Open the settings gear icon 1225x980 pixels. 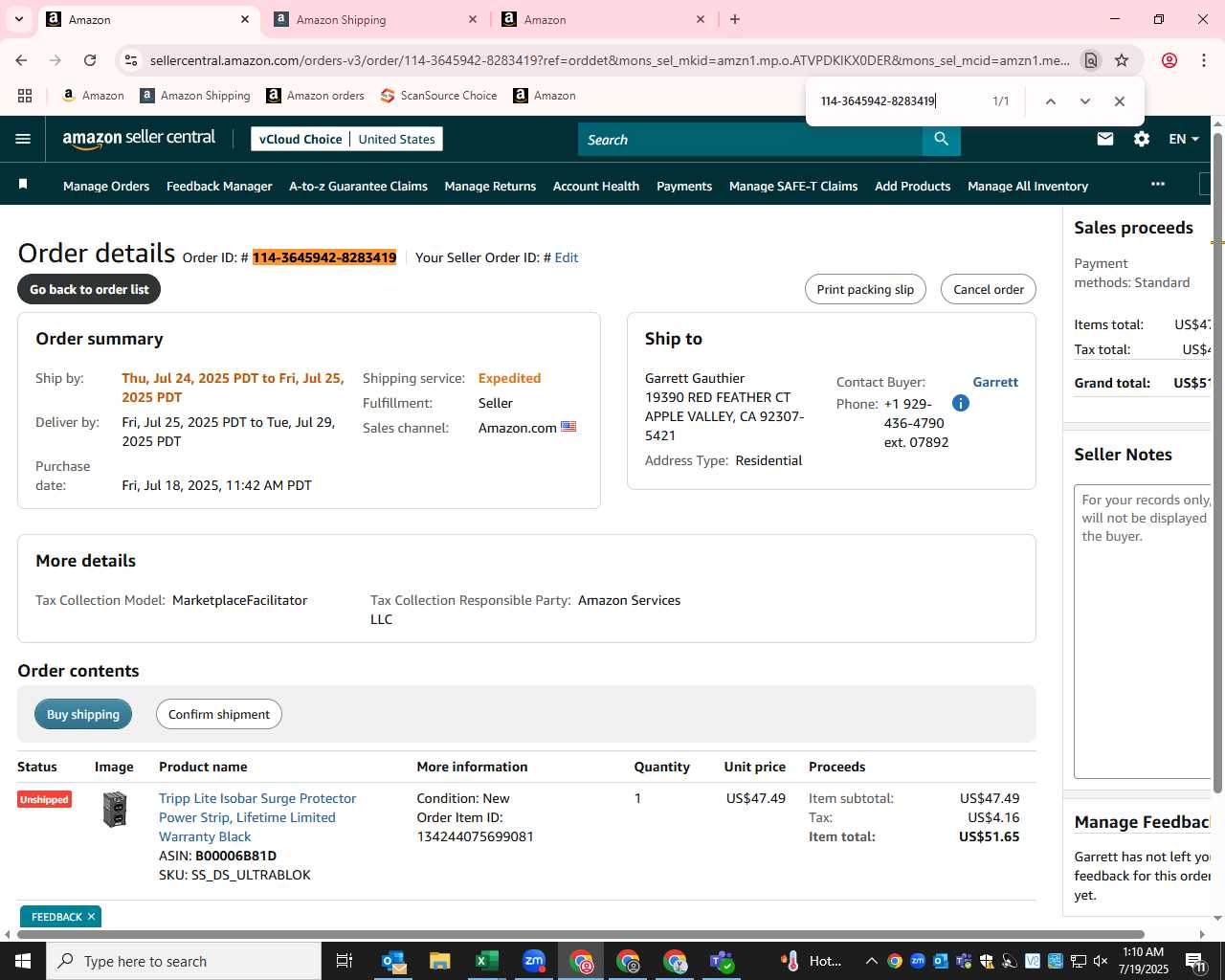coord(1142,139)
